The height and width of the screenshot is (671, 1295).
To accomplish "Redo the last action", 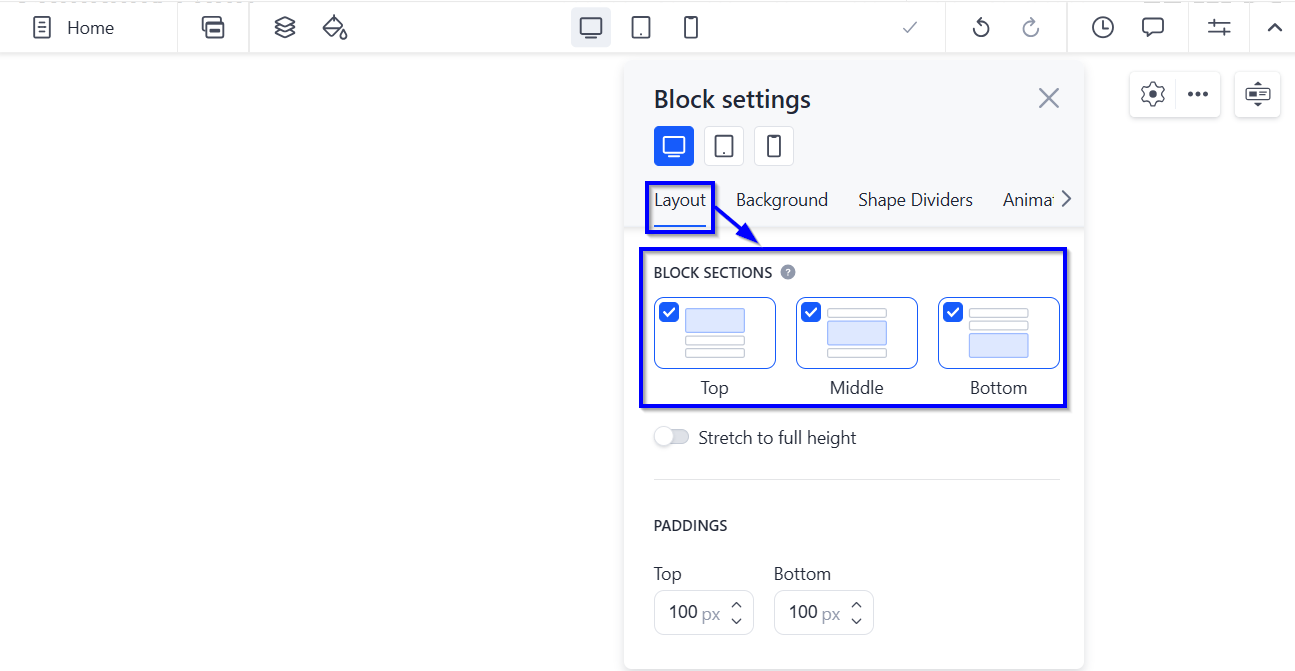I will [1031, 28].
